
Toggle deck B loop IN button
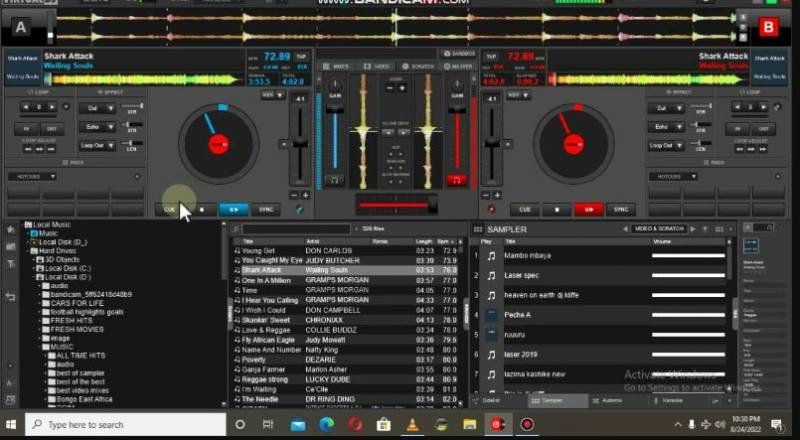(x=738, y=129)
